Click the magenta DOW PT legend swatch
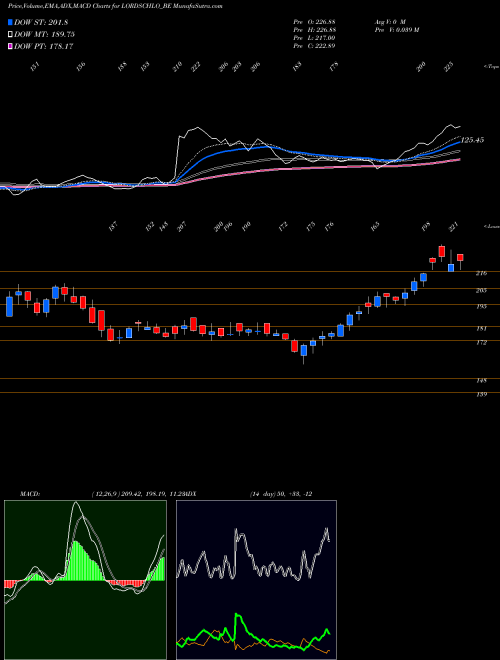500x660 pixels. (10, 46)
